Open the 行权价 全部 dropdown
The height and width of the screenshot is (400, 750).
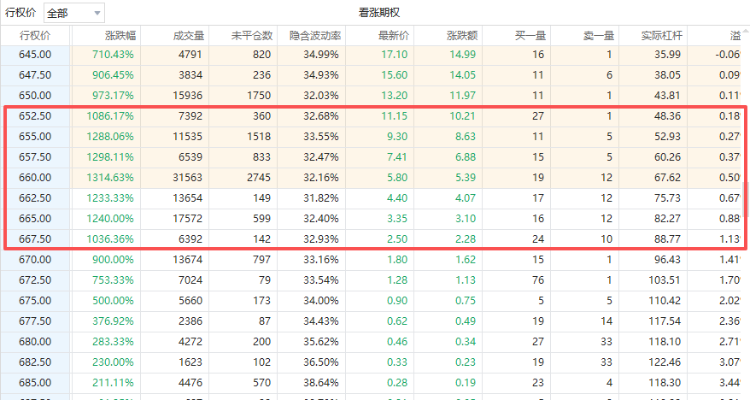point(74,13)
